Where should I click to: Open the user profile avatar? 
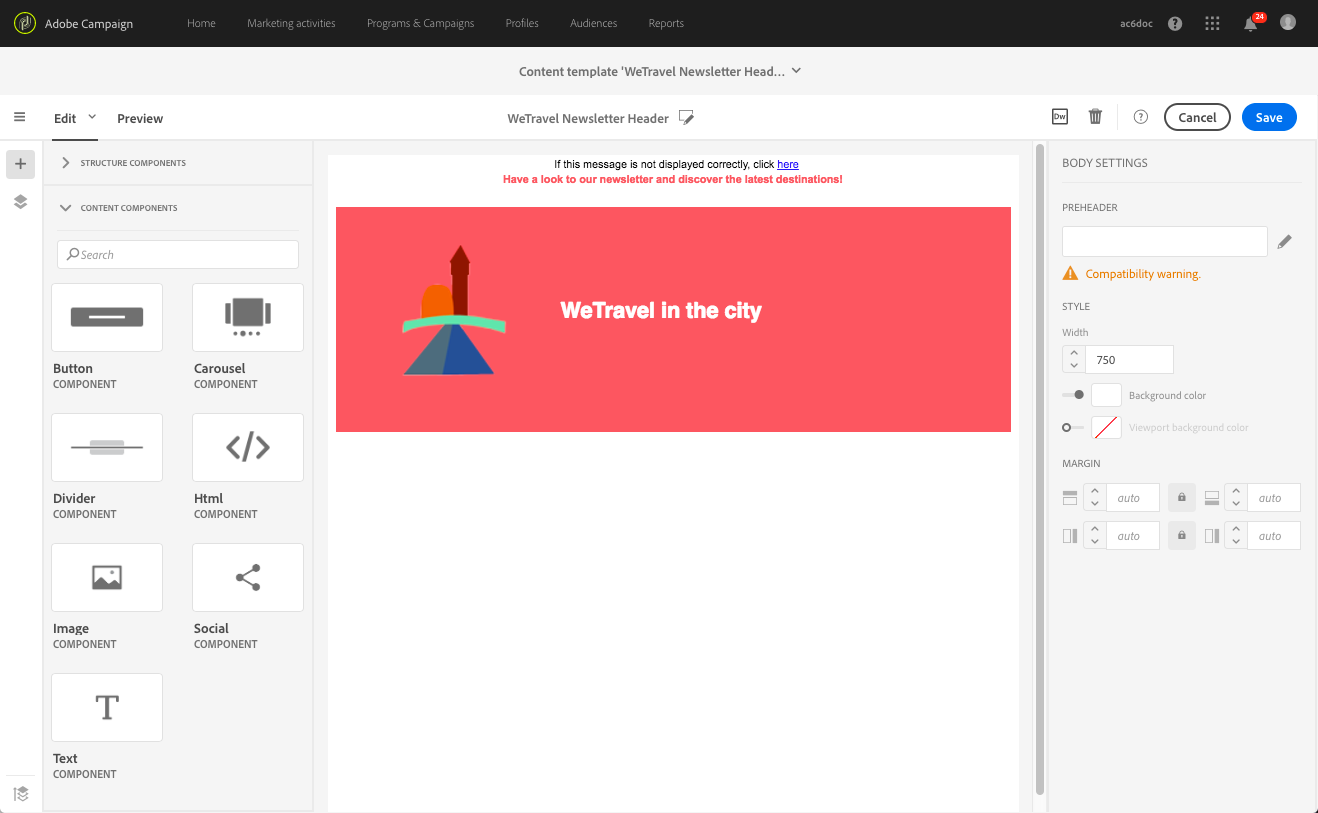[1288, 22]
